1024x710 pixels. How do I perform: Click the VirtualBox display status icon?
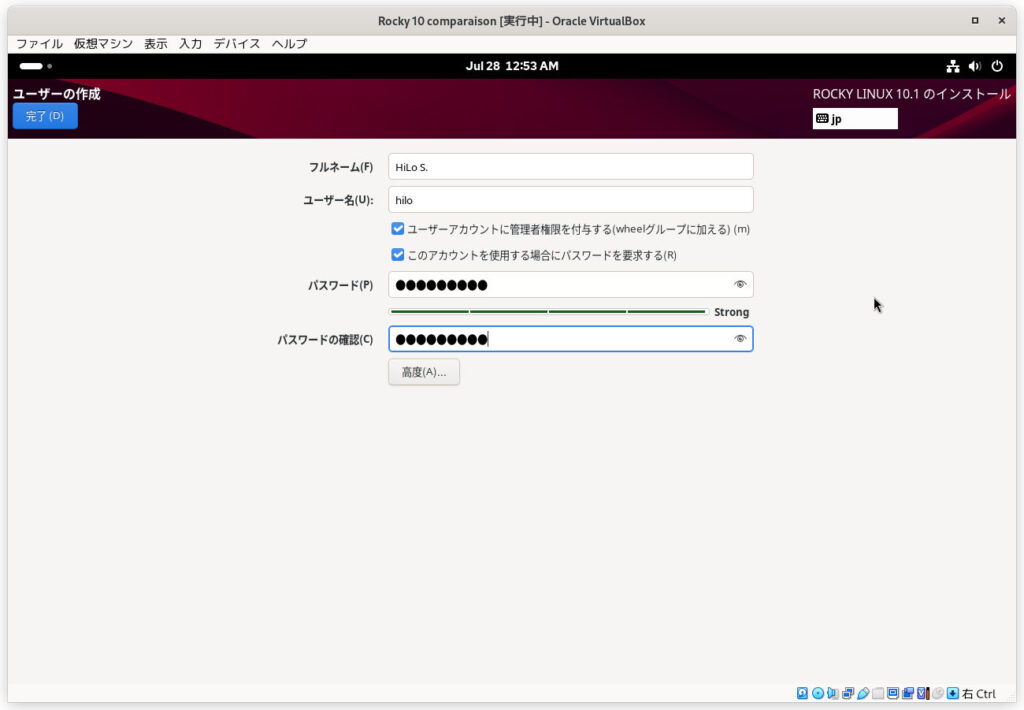click(893, 693)
